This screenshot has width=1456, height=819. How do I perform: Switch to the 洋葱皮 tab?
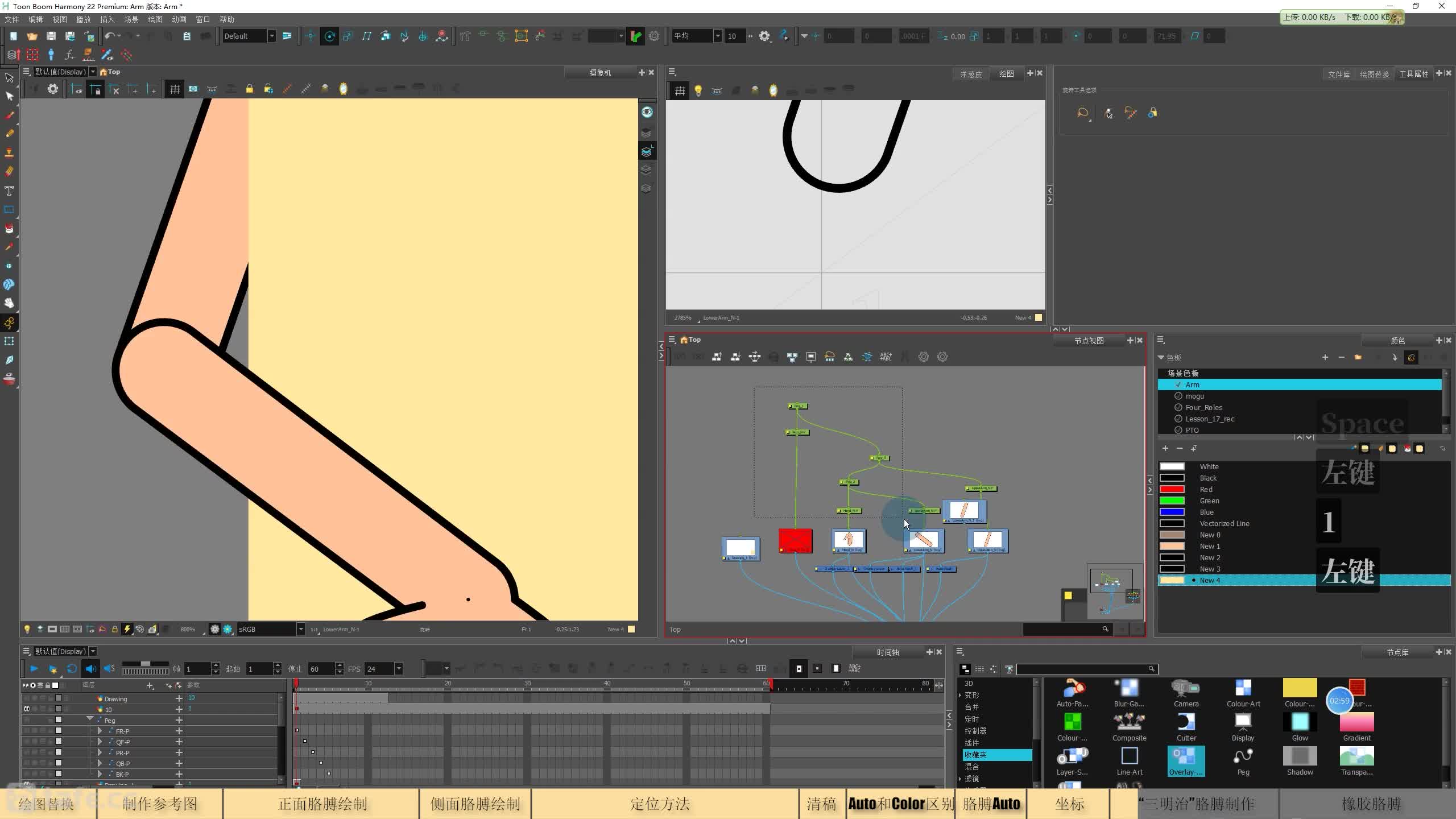pyautogui.click(x=971, y=74)
